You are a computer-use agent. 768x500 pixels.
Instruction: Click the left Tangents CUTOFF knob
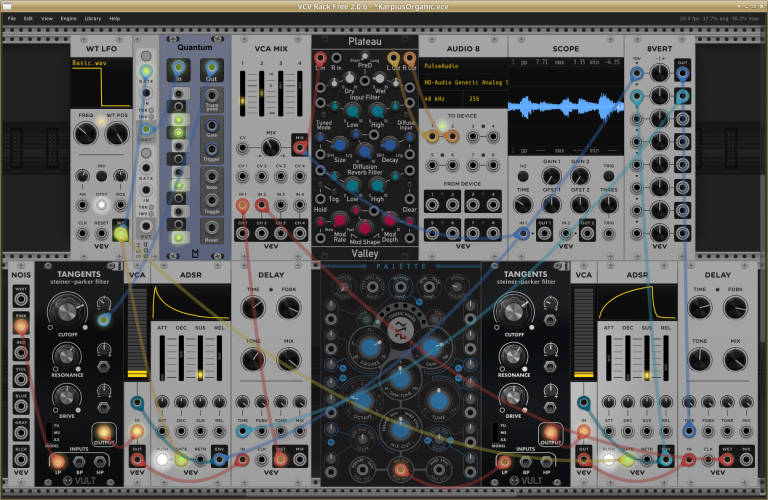67,311
